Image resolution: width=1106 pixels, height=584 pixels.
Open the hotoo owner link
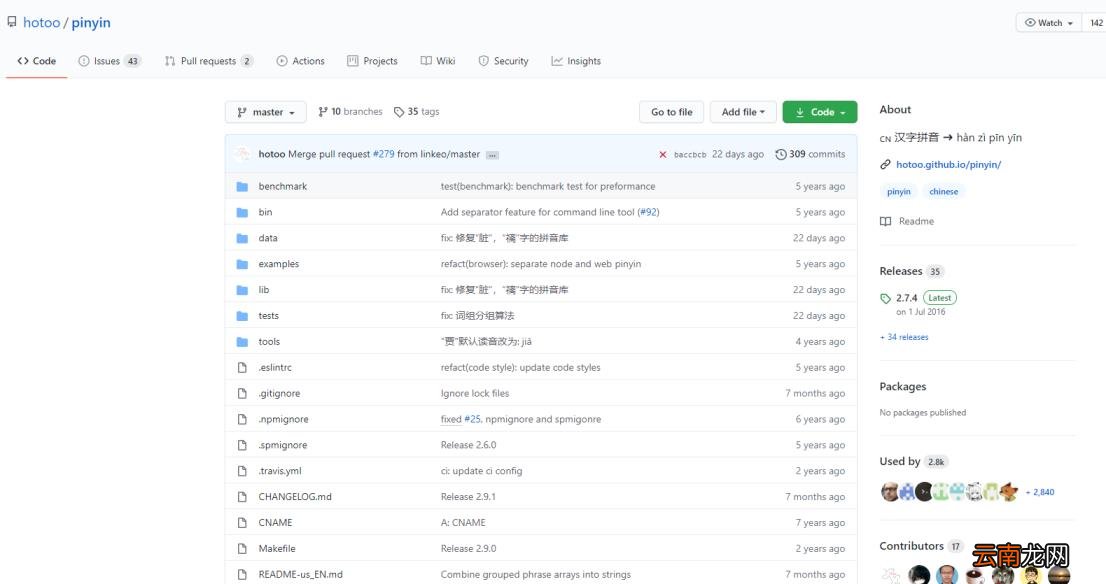point(42,23)
